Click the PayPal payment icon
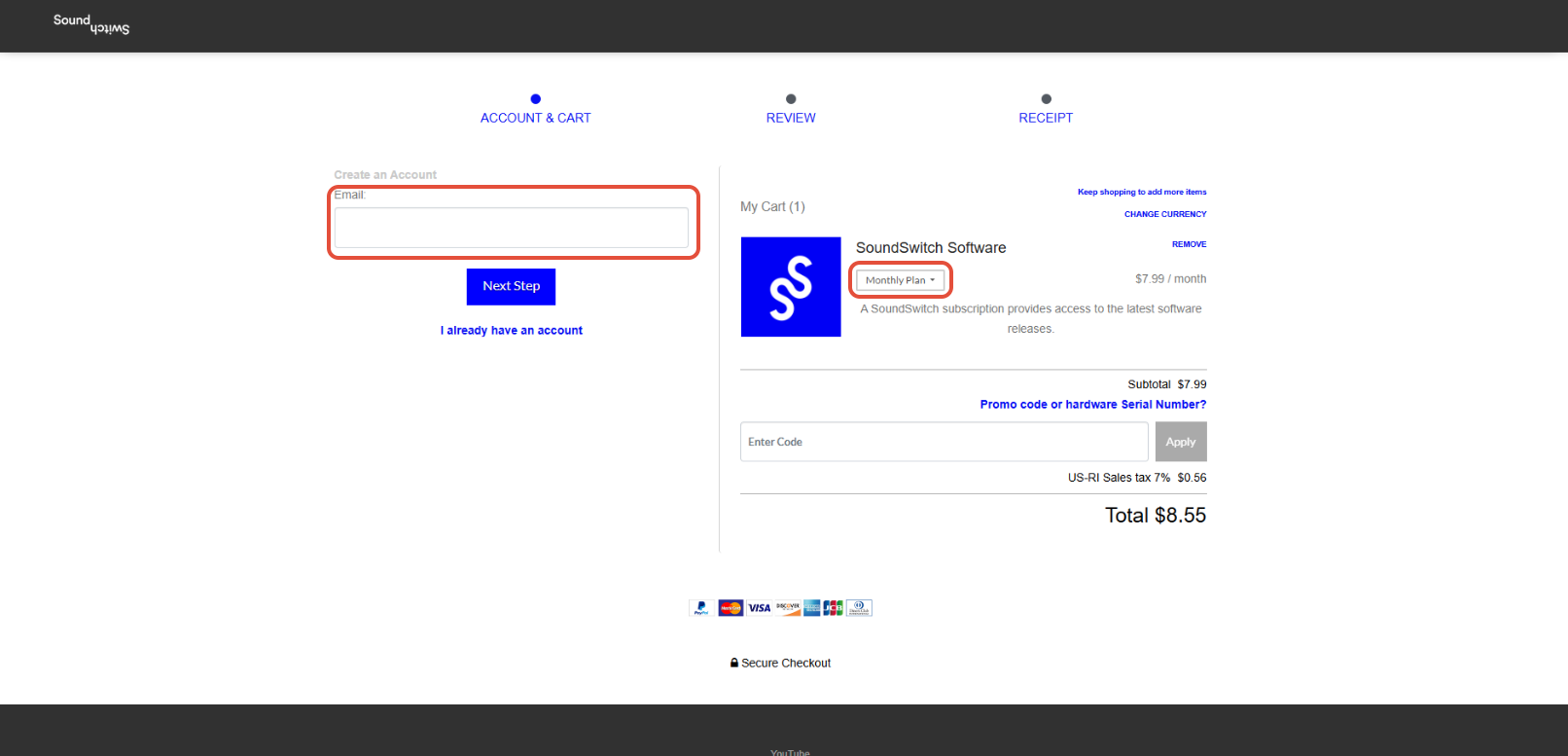Screen dimensions: 1568x756 coord(700,608)
